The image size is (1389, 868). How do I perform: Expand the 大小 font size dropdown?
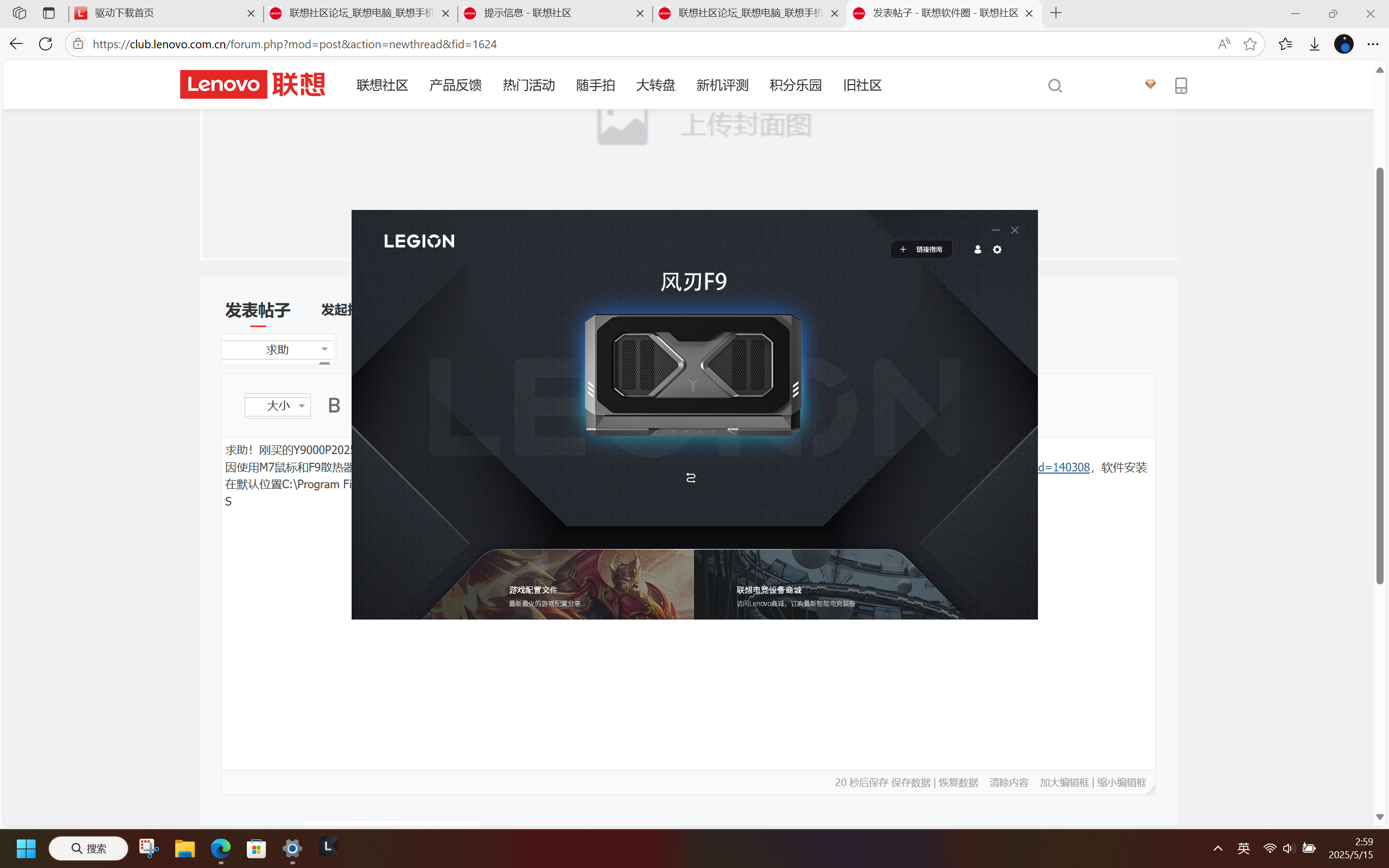point(278,406)
